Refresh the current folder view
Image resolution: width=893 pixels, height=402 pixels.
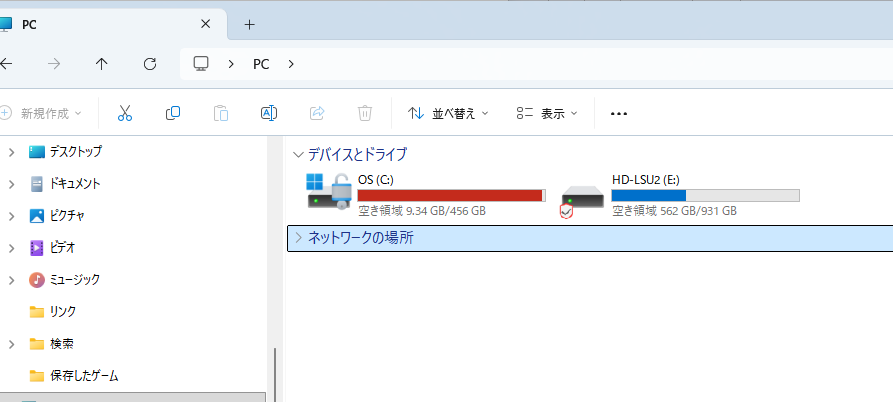tap(150, 64)
